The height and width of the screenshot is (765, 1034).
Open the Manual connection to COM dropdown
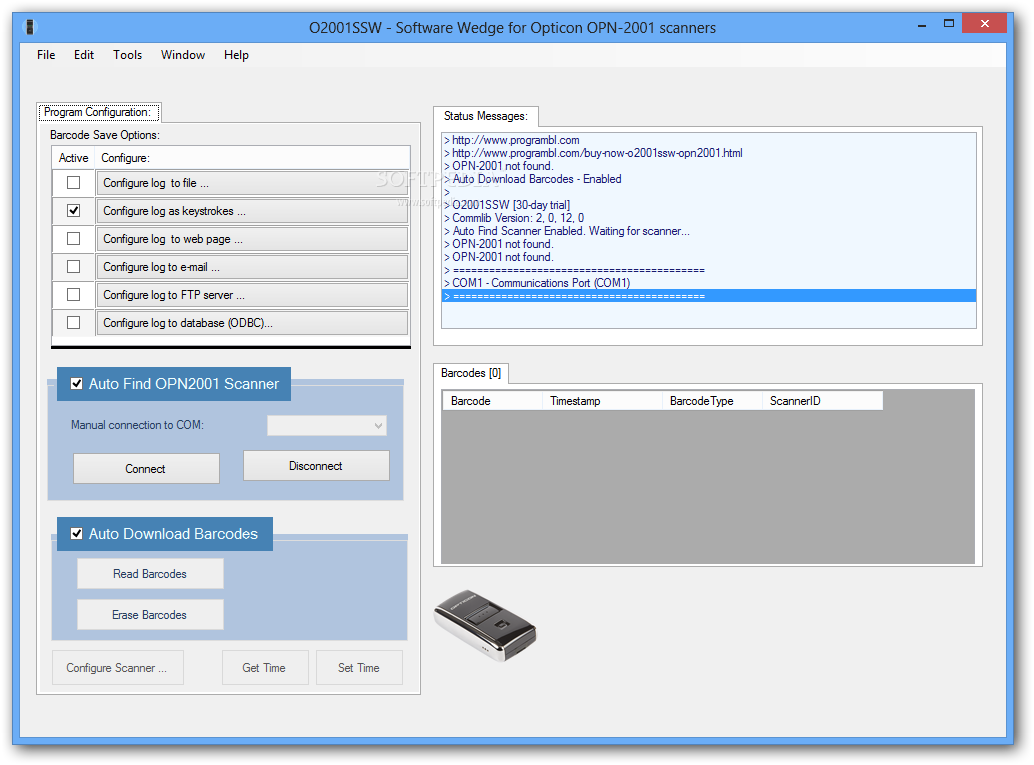(326, 425)
